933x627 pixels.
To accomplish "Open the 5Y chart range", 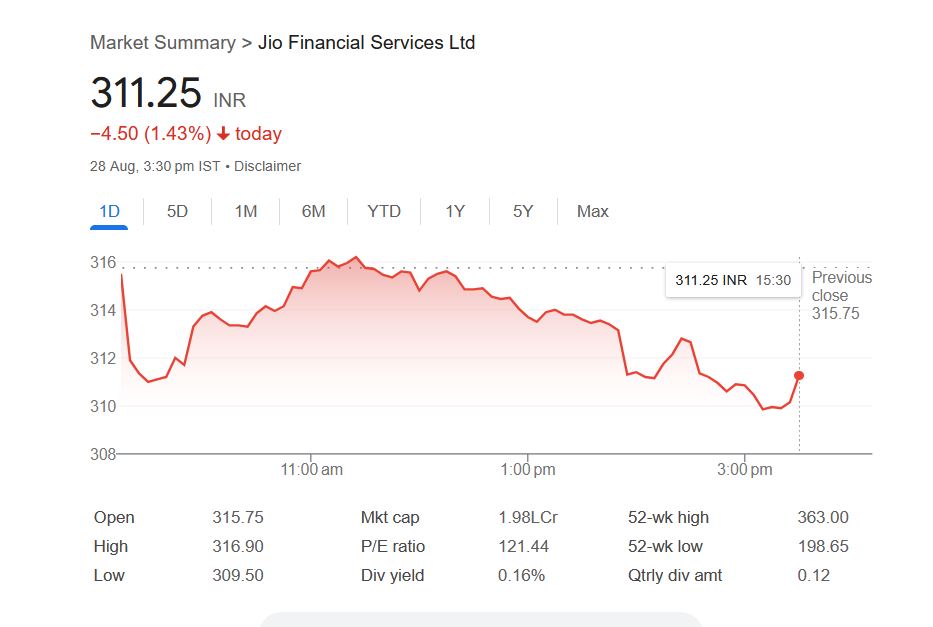I will coord(523,211).
